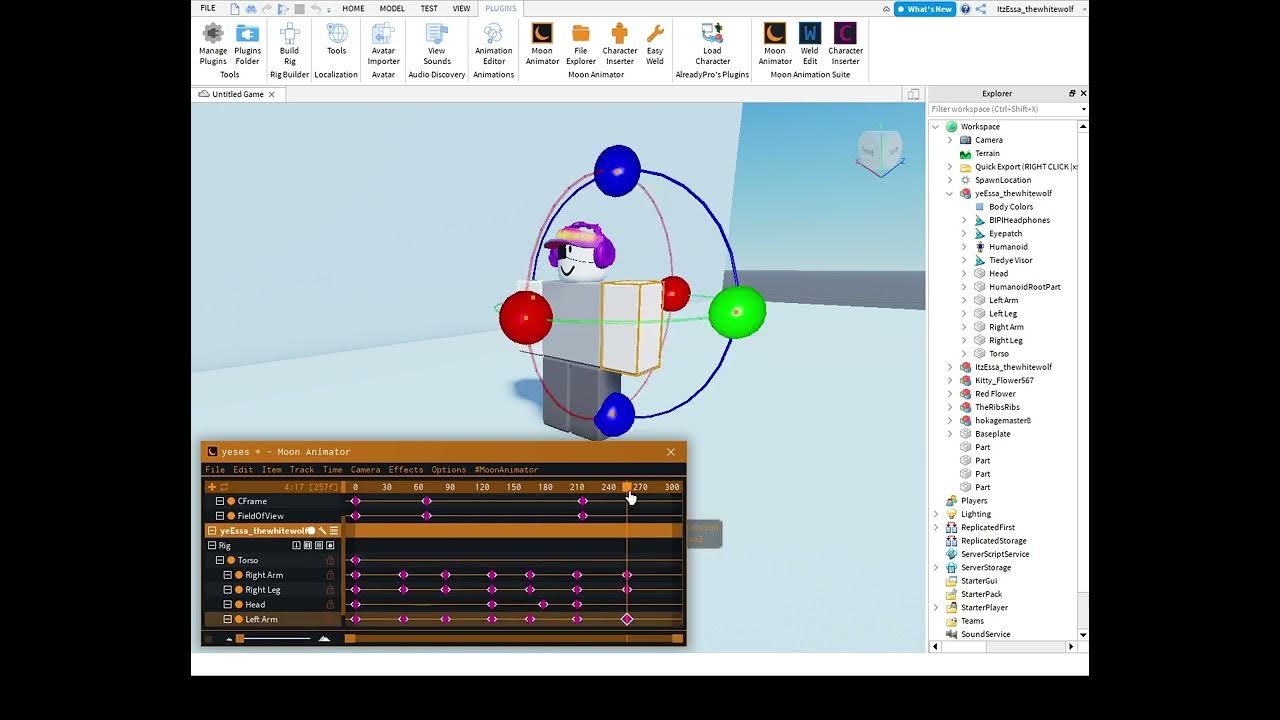This screenshot has width=1280, height=720.
Task: Click the plus add-item icon in Moon Animator
Action: (x=211, y=487)
